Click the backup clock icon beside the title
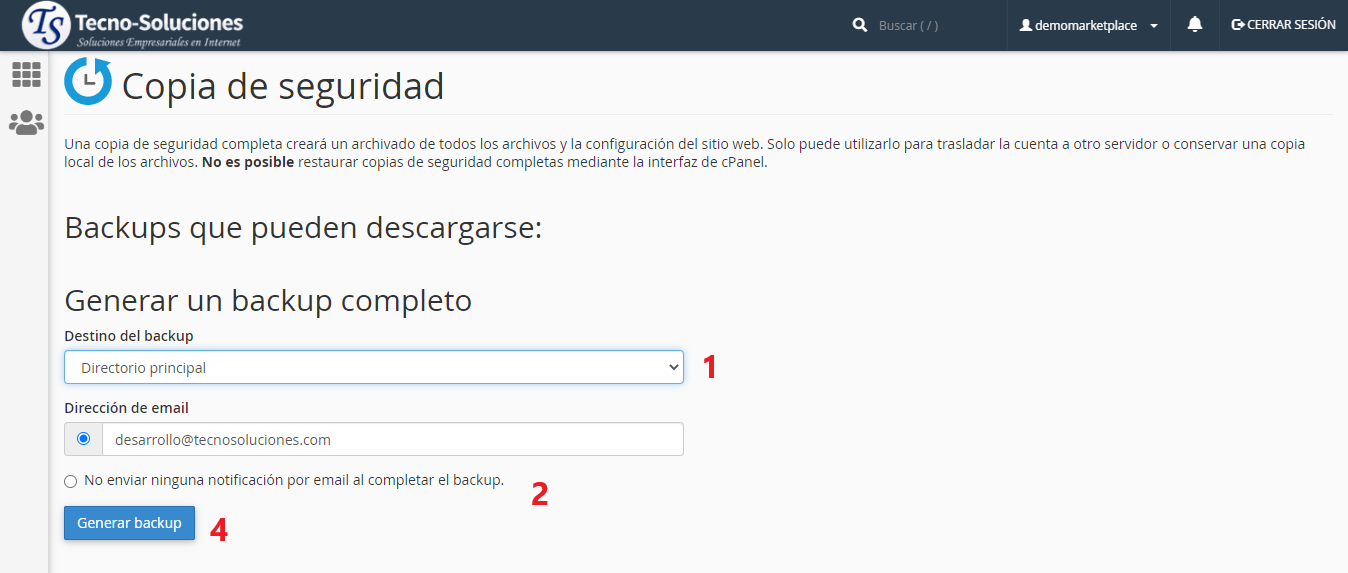The image size is (1348, 573). coord(88,82)
